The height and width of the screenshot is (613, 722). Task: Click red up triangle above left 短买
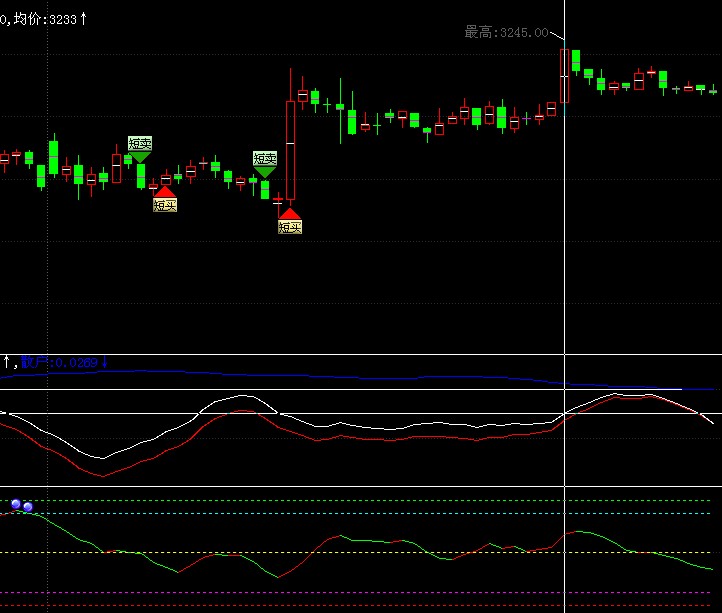point(165,191)
